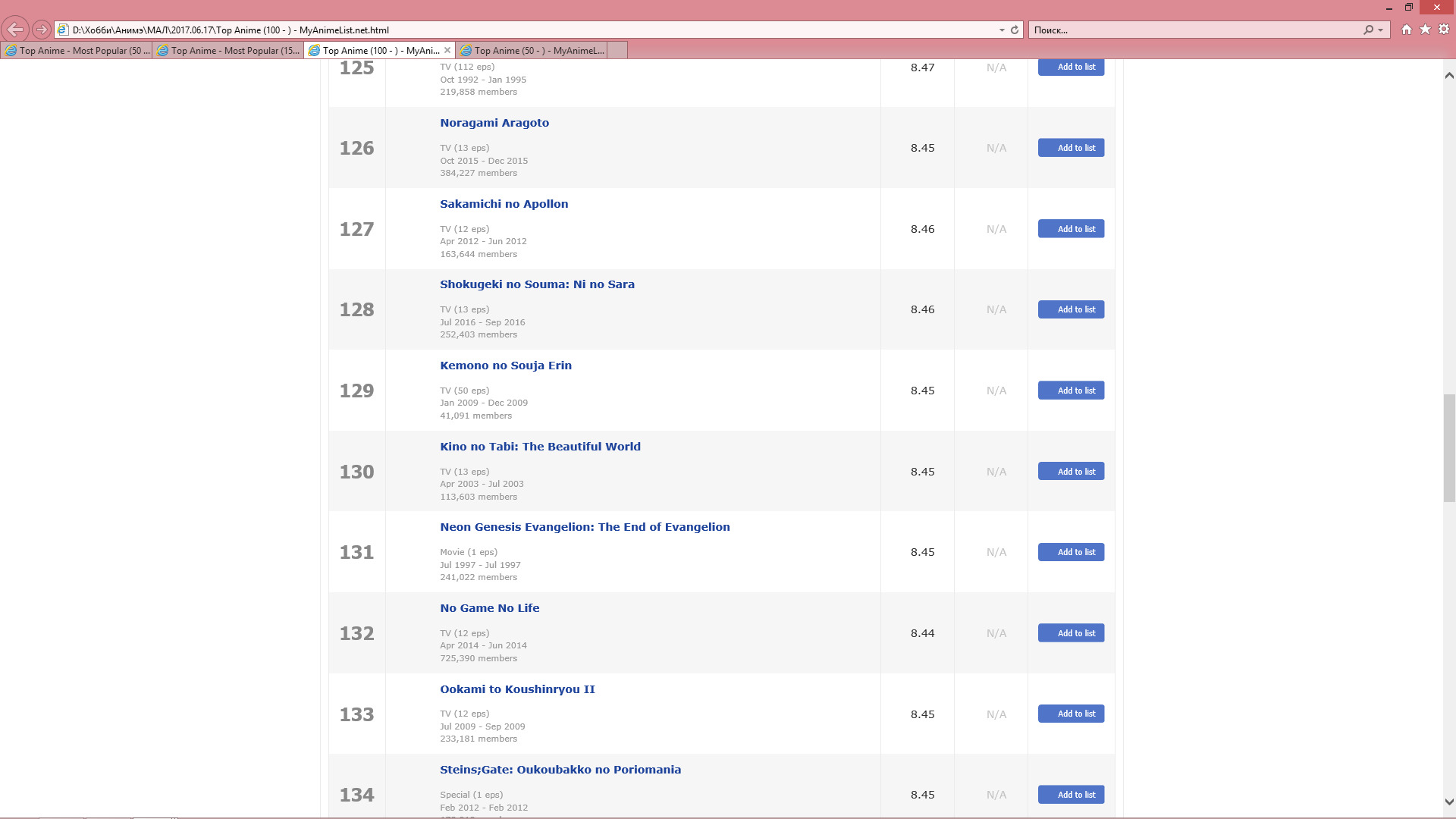
Task: Switch to the Top Anime (50 - ) tab
Action: pyautogui.click(x=531, y=50)
